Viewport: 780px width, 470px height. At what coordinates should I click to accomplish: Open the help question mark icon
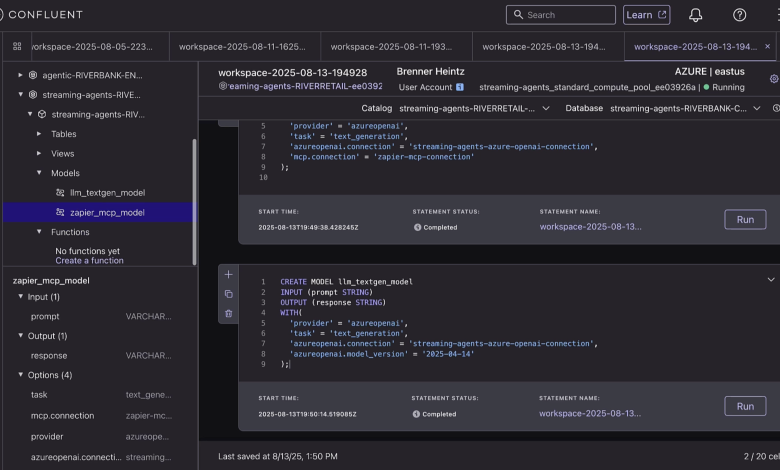[739, 15]
